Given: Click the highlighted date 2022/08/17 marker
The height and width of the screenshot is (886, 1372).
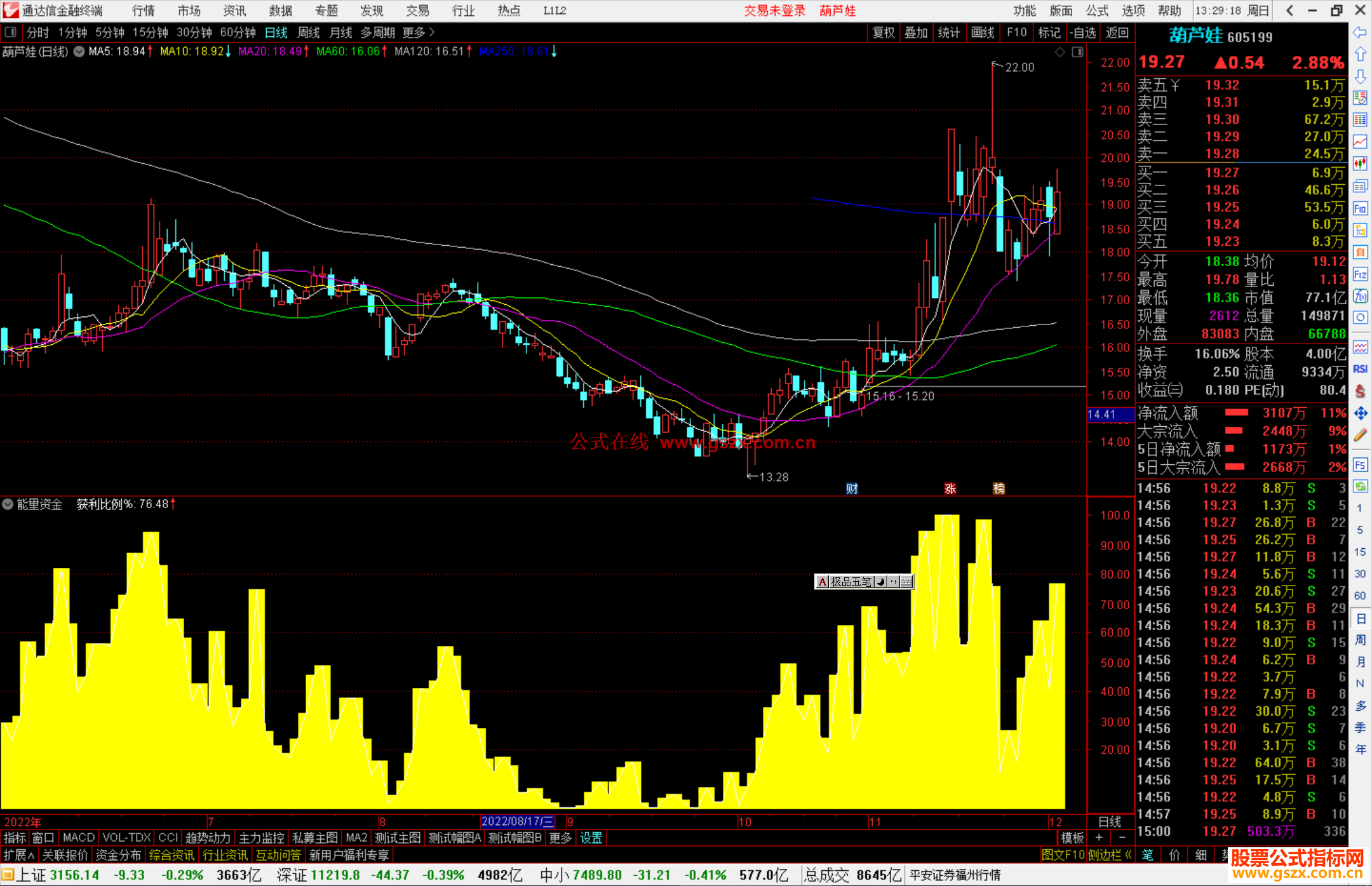Looking at the screenshot, I should click(517, 821).
